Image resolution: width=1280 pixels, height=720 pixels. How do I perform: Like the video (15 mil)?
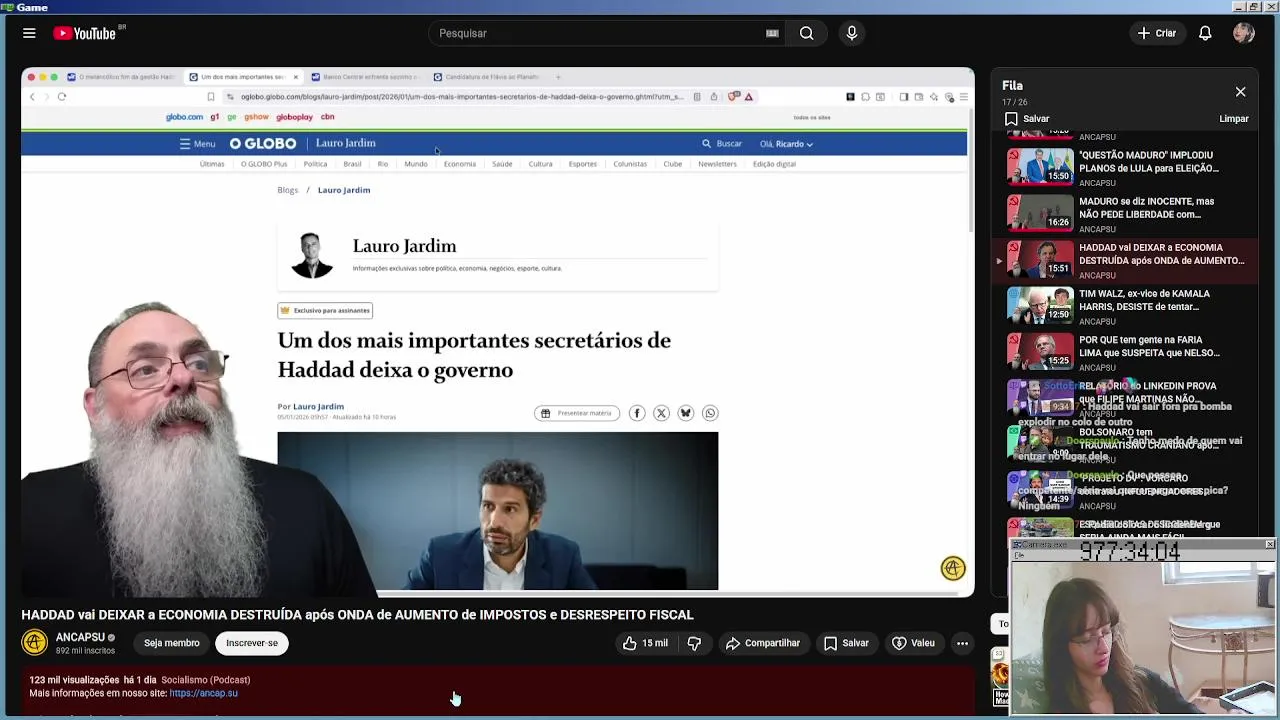[x=645, y=643]
